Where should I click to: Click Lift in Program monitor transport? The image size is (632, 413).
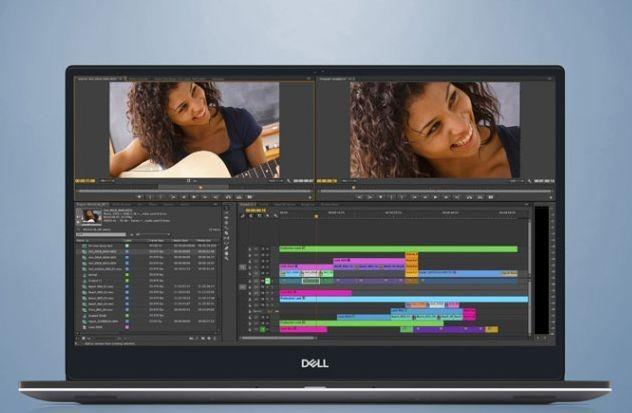click(x=469, y=197)
